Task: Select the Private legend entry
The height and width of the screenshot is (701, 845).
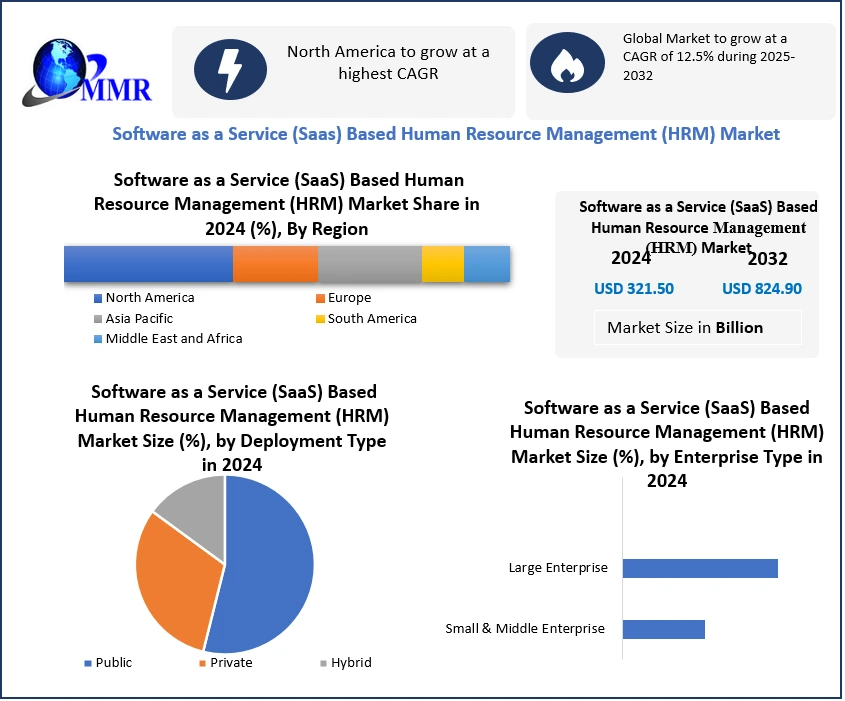Action: coord(225,662)
